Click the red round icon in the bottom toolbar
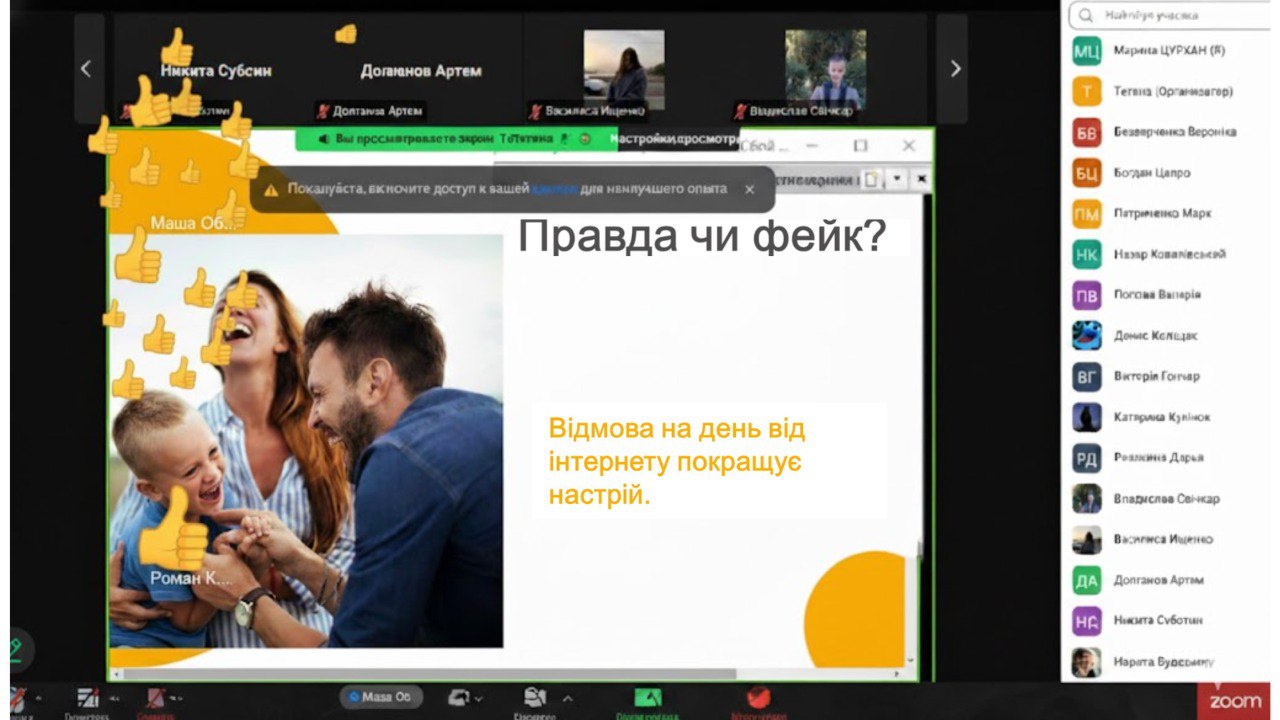This screenshot has width=1280, height=720. click(x=759, y=697)
